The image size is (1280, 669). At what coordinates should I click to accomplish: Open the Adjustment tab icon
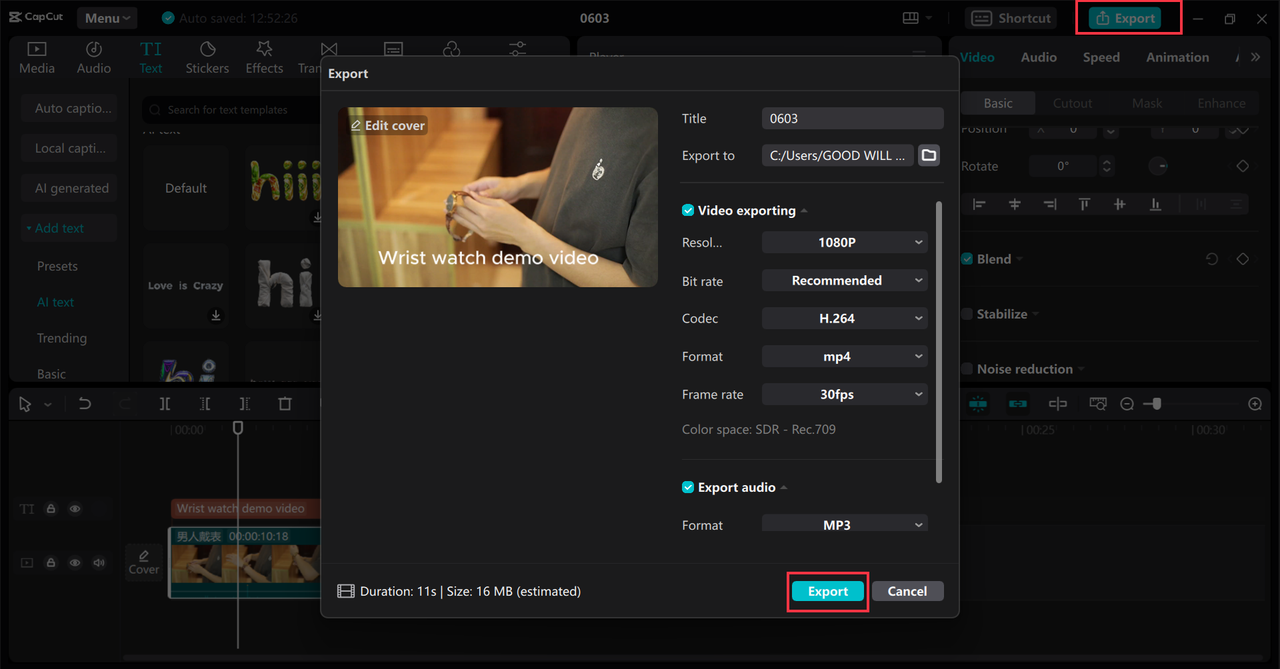(x=518, y=50)
